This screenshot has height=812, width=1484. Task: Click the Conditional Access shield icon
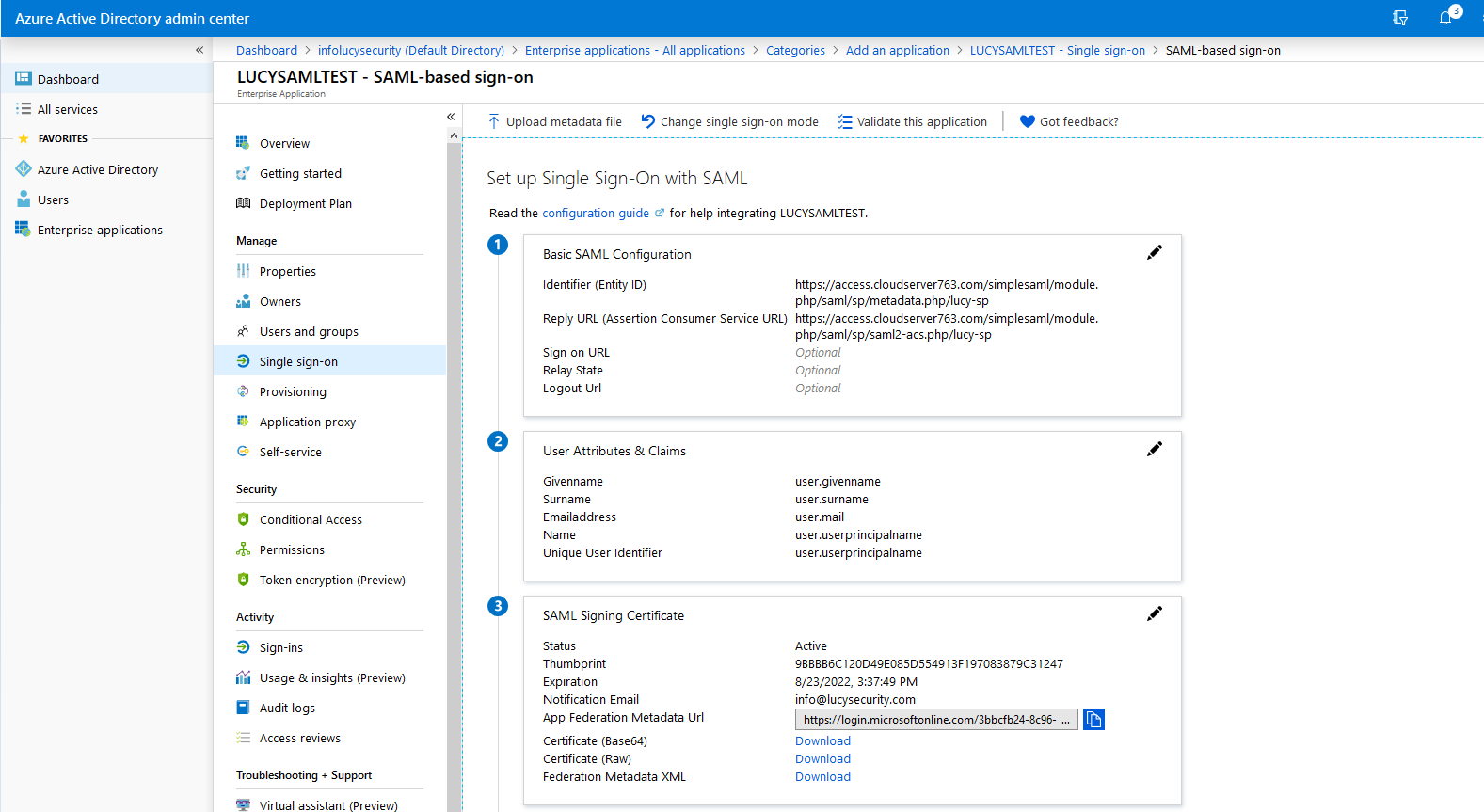coord(243,519)
